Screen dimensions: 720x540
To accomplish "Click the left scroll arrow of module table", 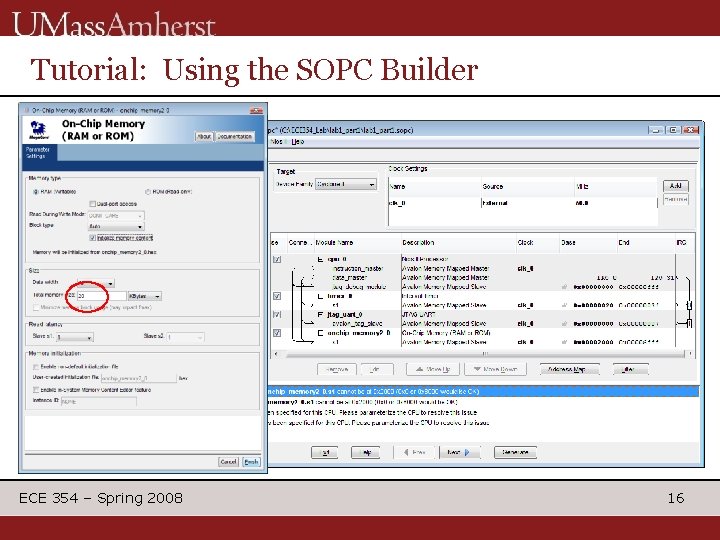I will pyautogui.click(x=276, y=354).
